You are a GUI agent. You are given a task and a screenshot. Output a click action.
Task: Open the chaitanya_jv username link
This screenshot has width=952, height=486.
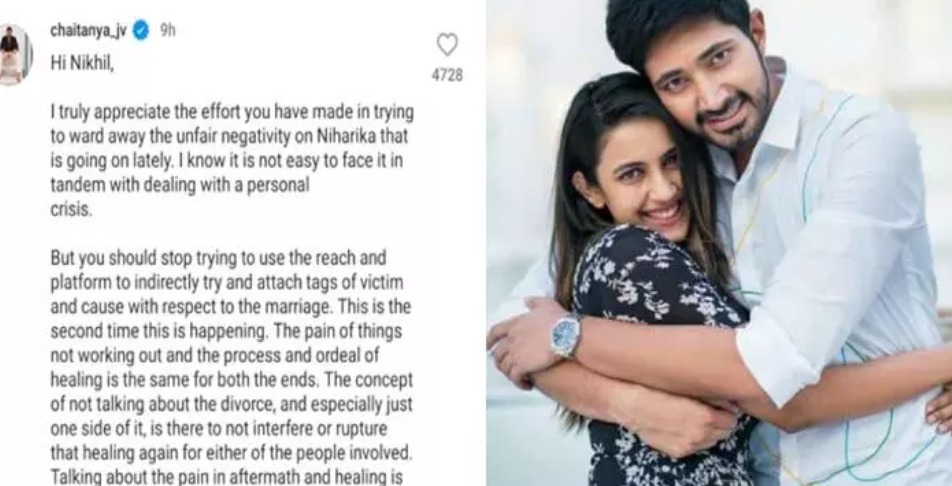click(89, 30)
